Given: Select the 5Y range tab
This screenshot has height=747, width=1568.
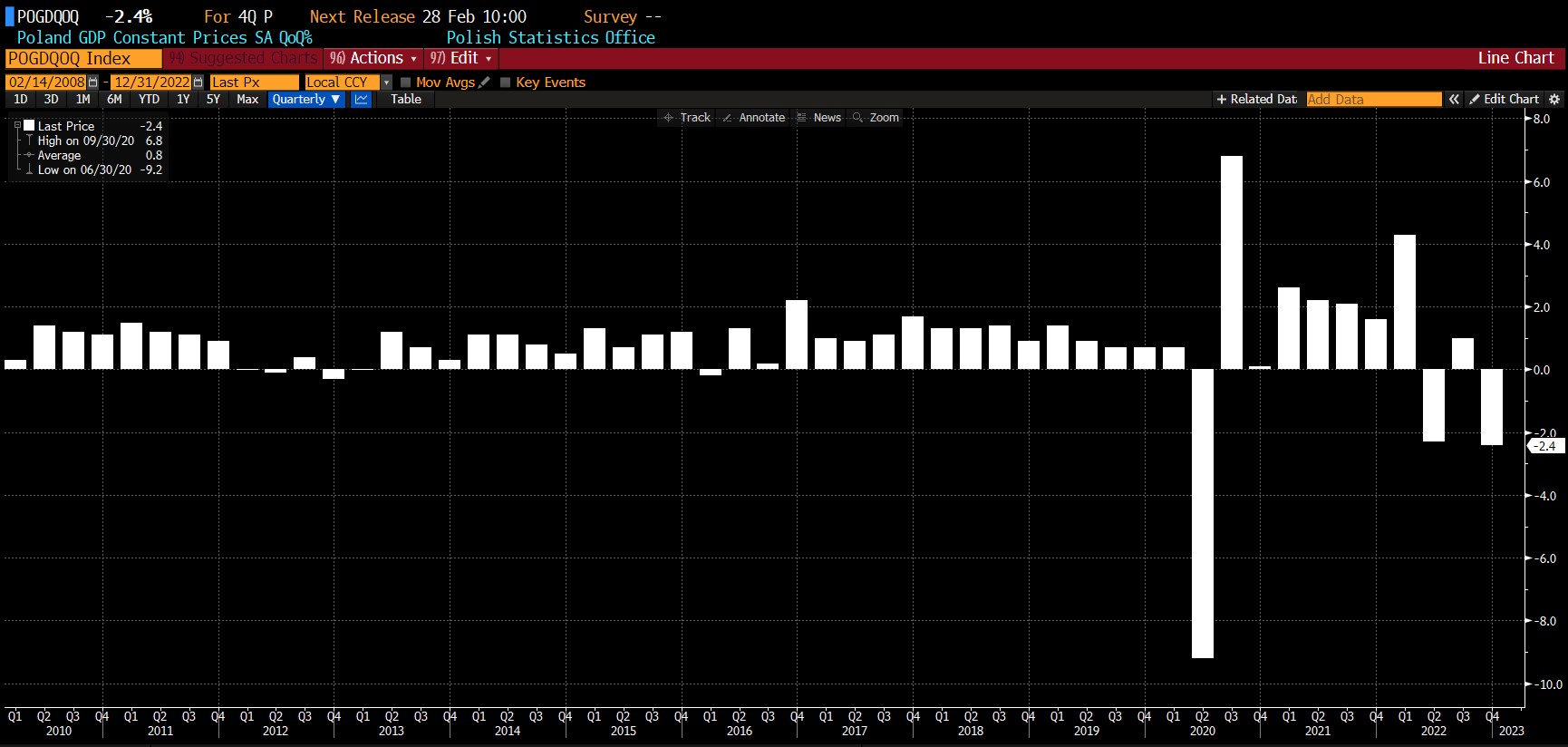Looking at the screenshot, I should tap(213, 100).
